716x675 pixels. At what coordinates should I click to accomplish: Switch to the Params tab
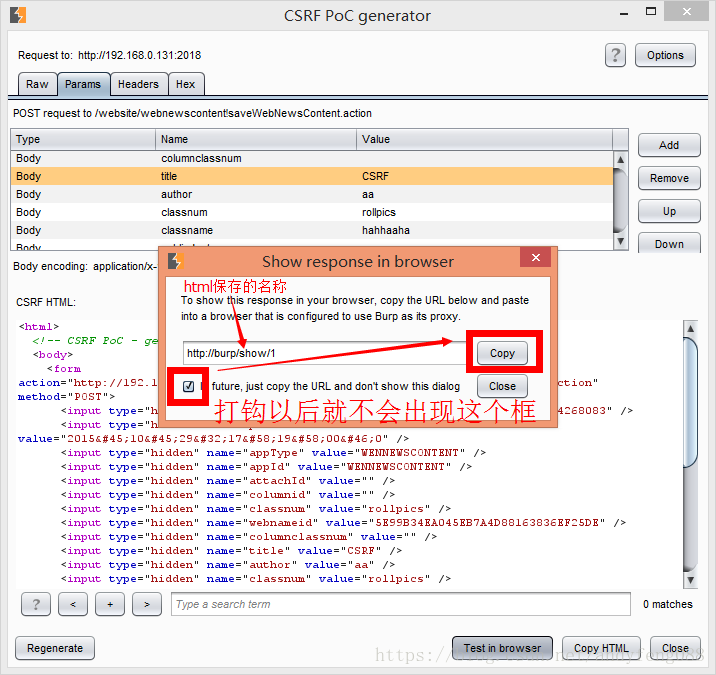coord(83,84)
